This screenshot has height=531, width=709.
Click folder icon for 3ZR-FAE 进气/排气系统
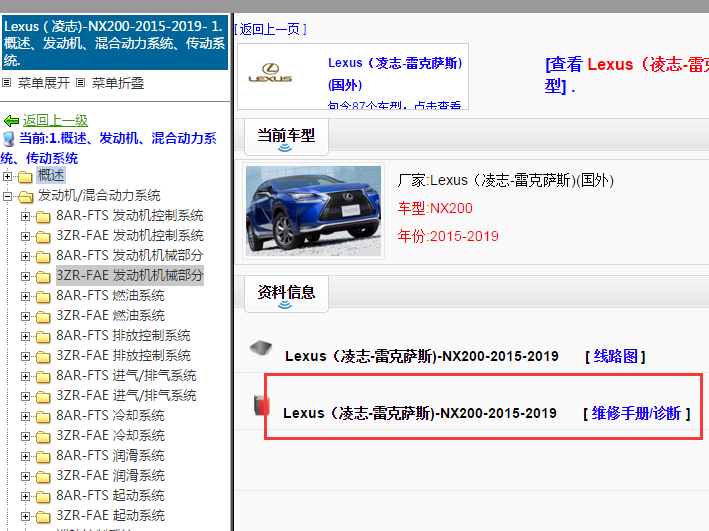[43, 397]
